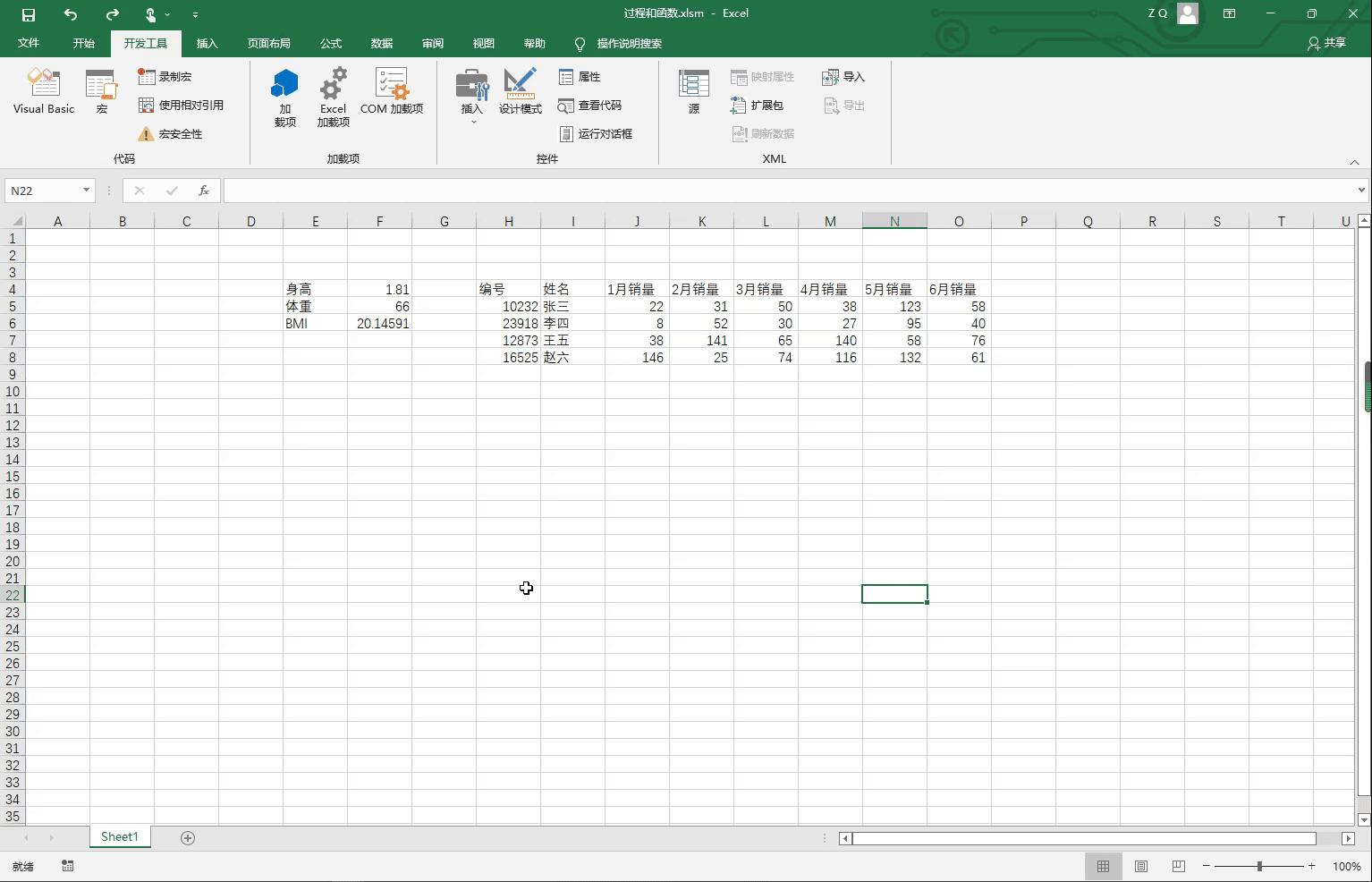Click the Sheet1 worksheet tab

coord(119,836)
